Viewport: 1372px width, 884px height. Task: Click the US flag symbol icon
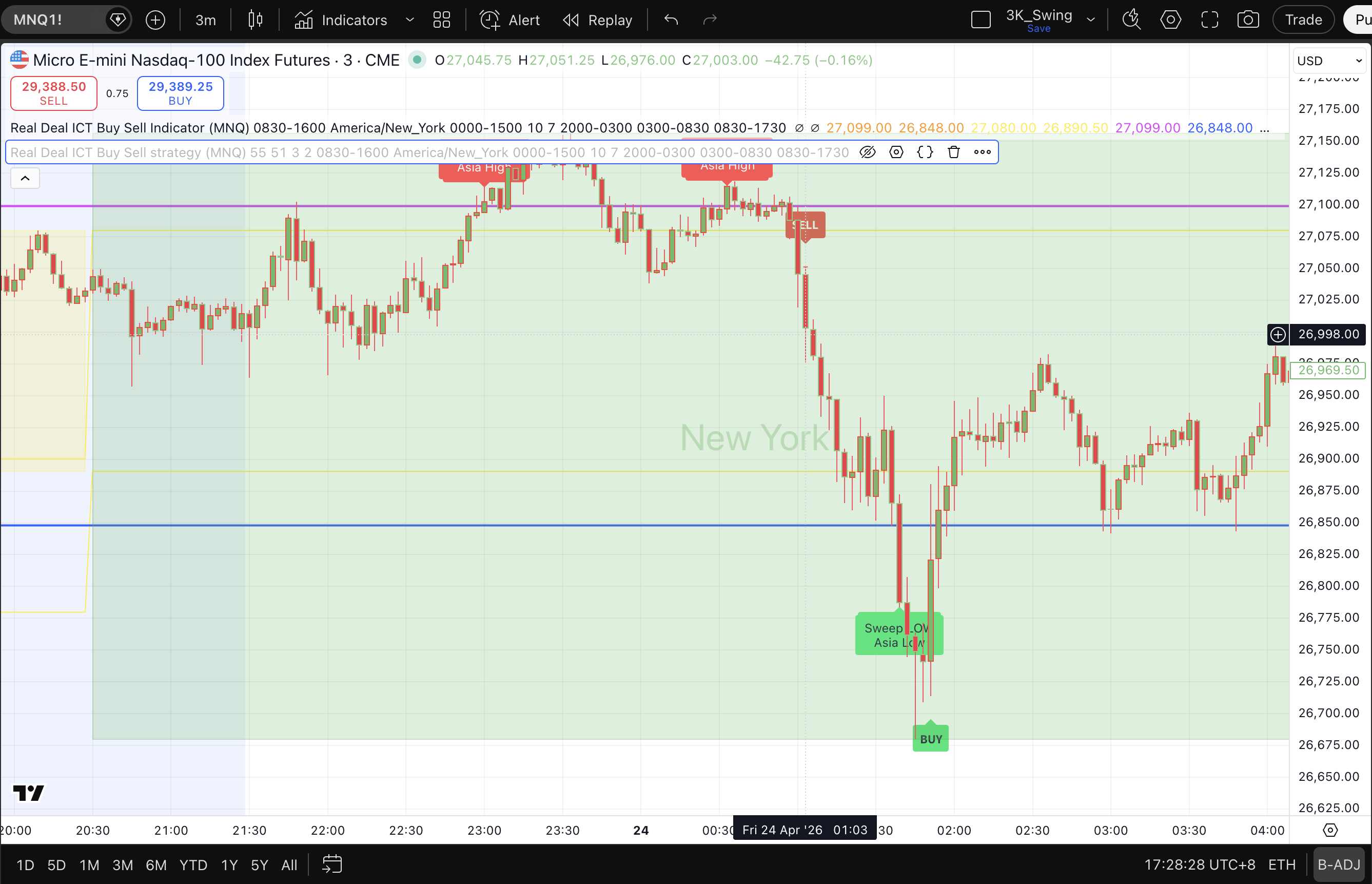19,59
